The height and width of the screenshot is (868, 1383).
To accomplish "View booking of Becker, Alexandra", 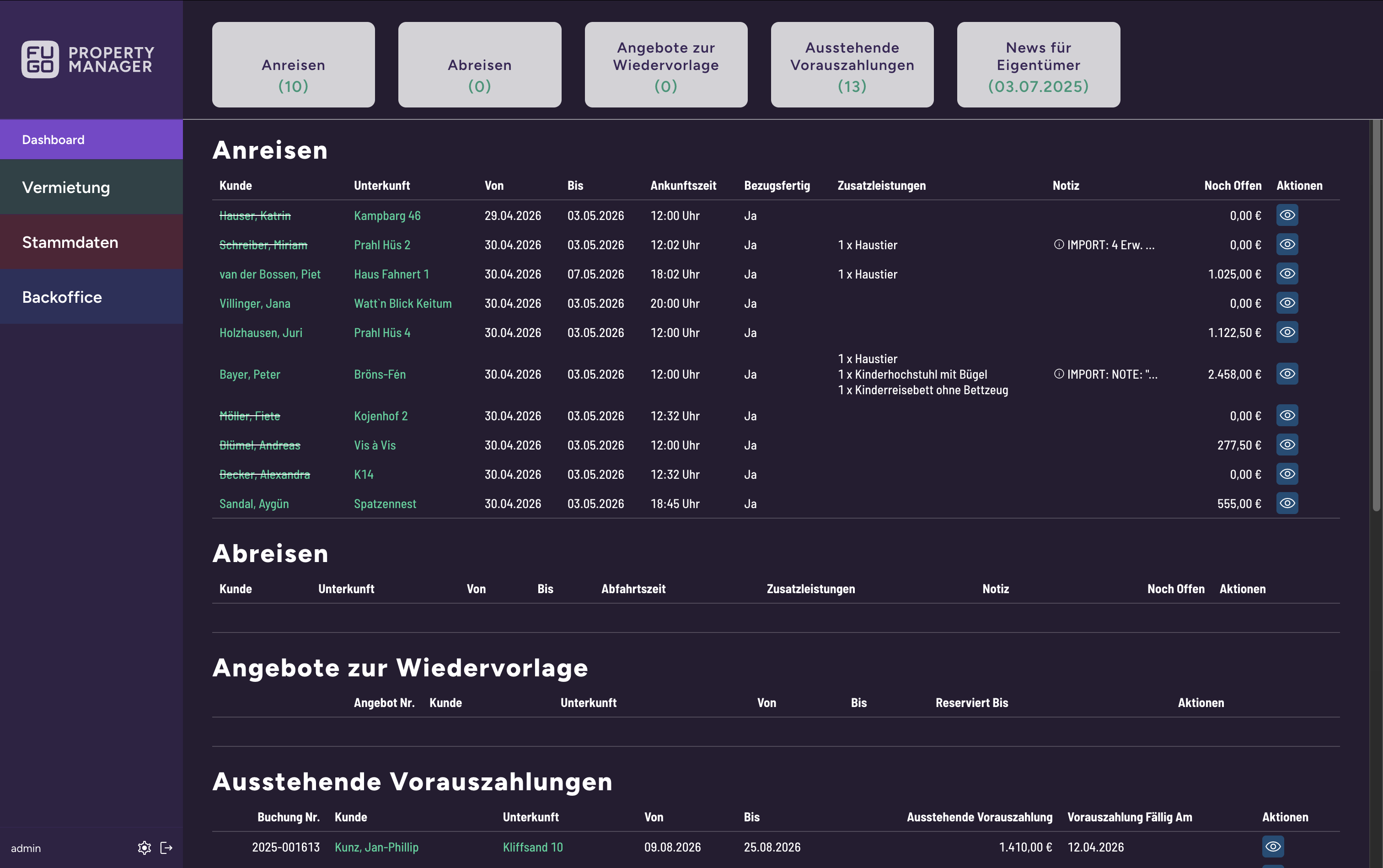I will (1287, 474).
